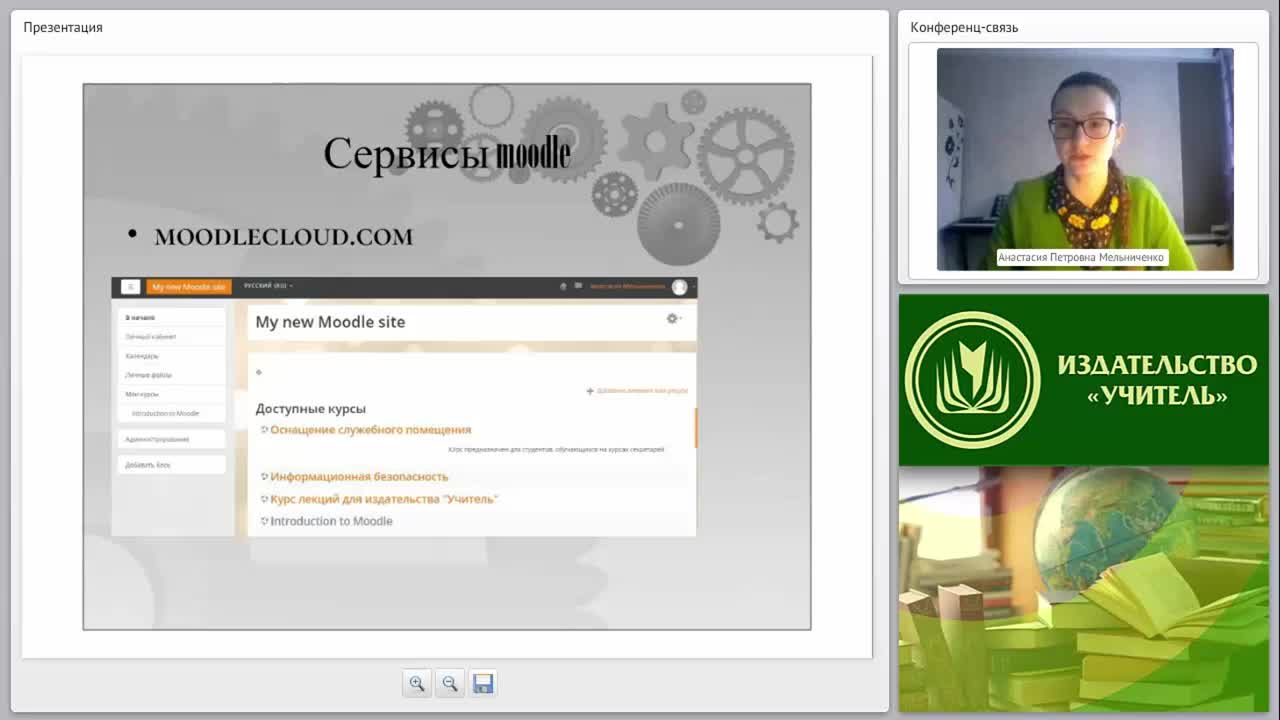The image size is (1280, 720).
Task: Zoom in the presentation with magnifier plus
Action: point(417,683)
